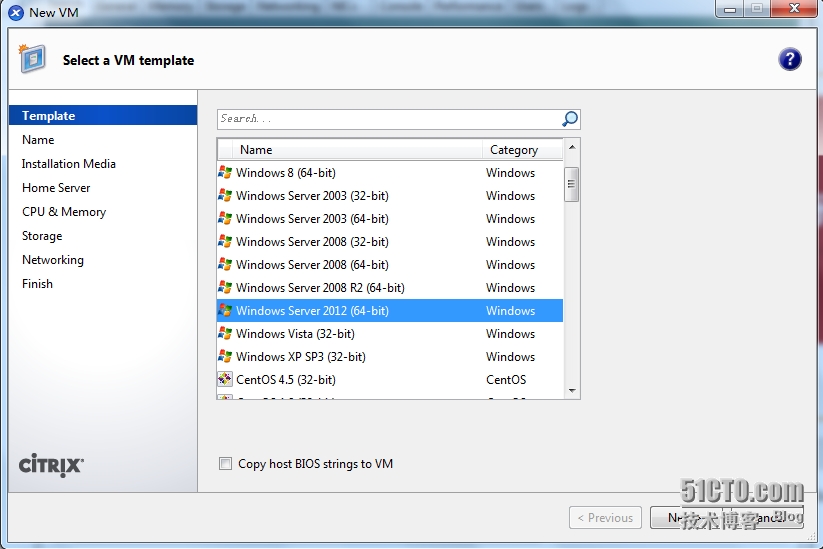This screenshot has width=823, height=549.
Task: Minimize the New VM window
Action: [730, 9]
